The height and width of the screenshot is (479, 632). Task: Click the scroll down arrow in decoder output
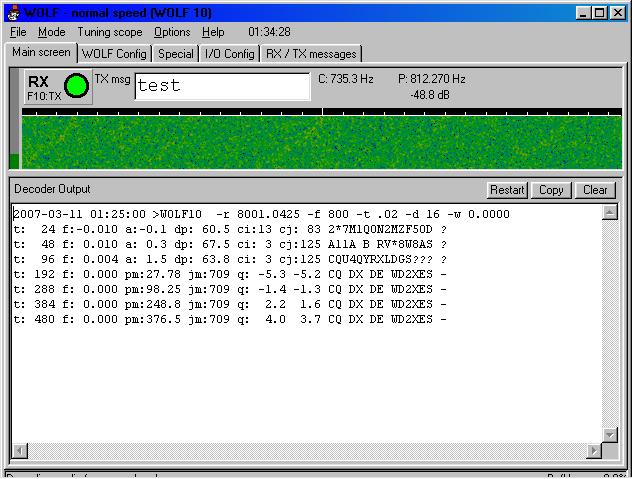(x=609, y=435)
